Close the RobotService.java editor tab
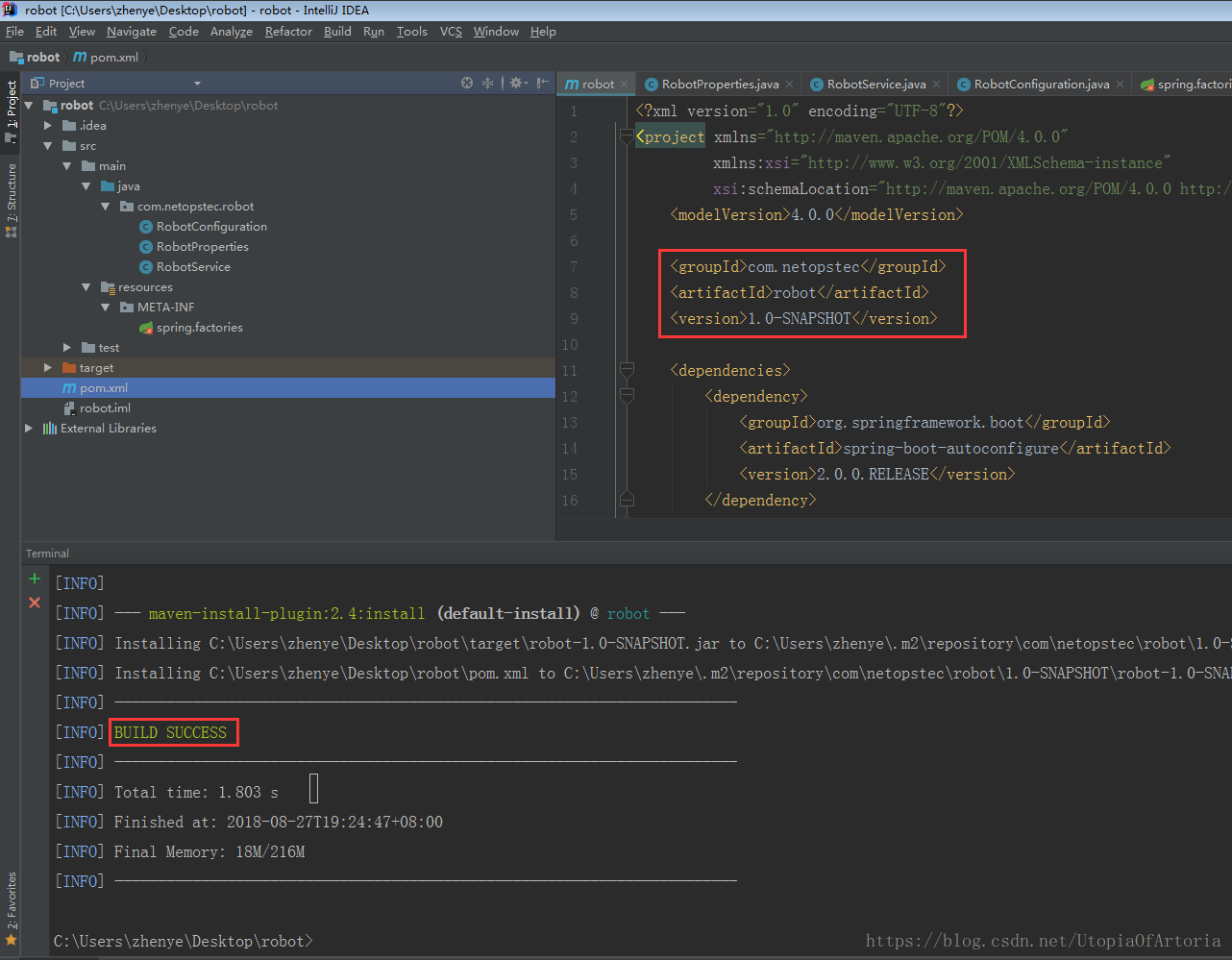The image size is (1232, 960). pos(937,85)
